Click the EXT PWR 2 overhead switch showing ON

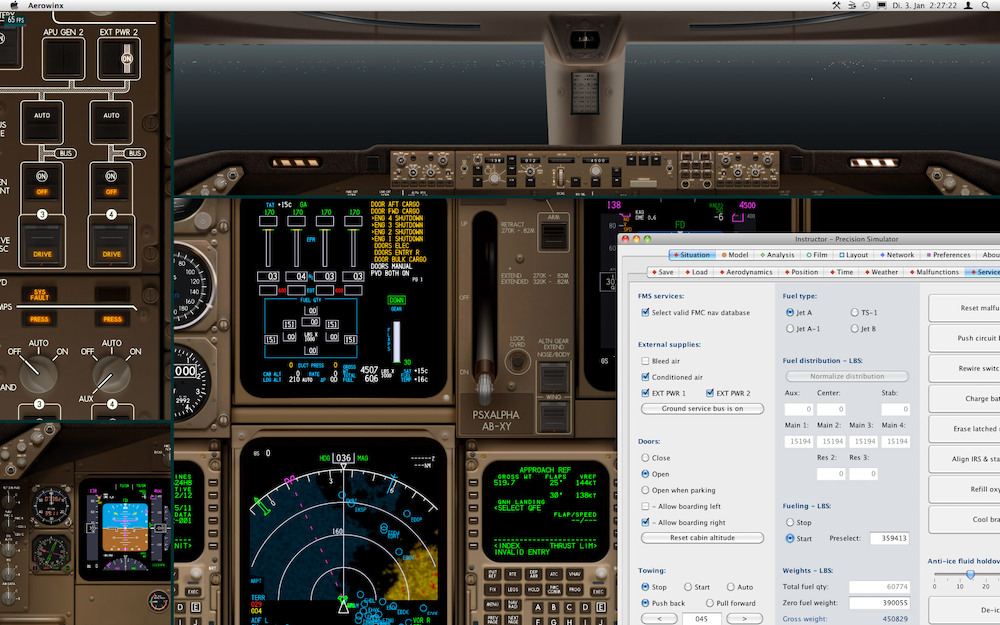(119, 59)
